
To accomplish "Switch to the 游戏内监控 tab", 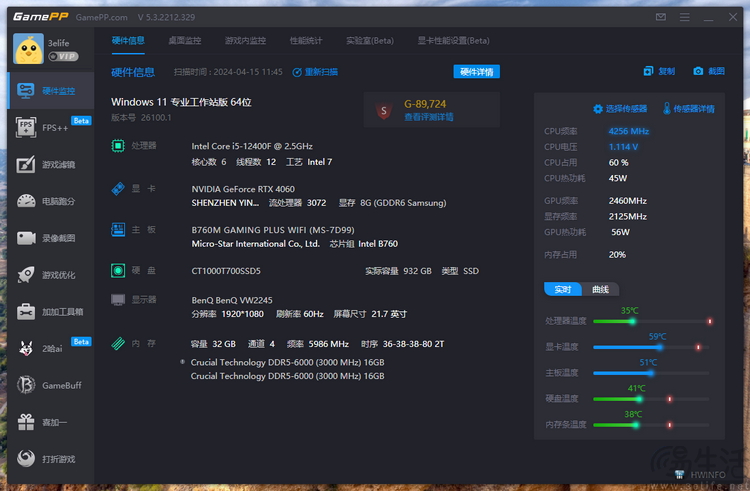I will [245, 41].
